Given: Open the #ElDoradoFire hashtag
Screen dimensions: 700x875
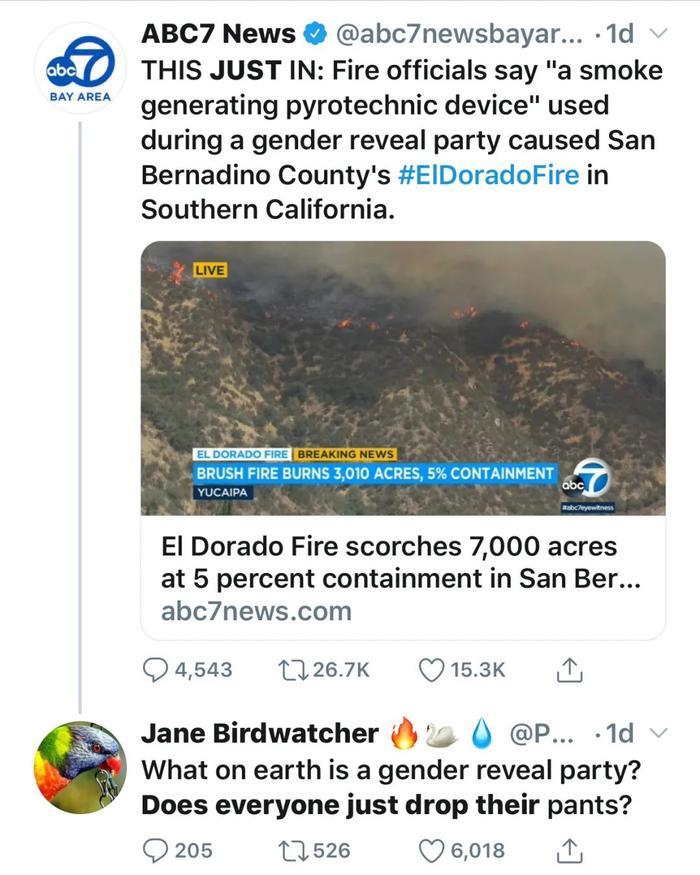Looking at the screenshot, I should pyautogui.click(x=488, y=176).
